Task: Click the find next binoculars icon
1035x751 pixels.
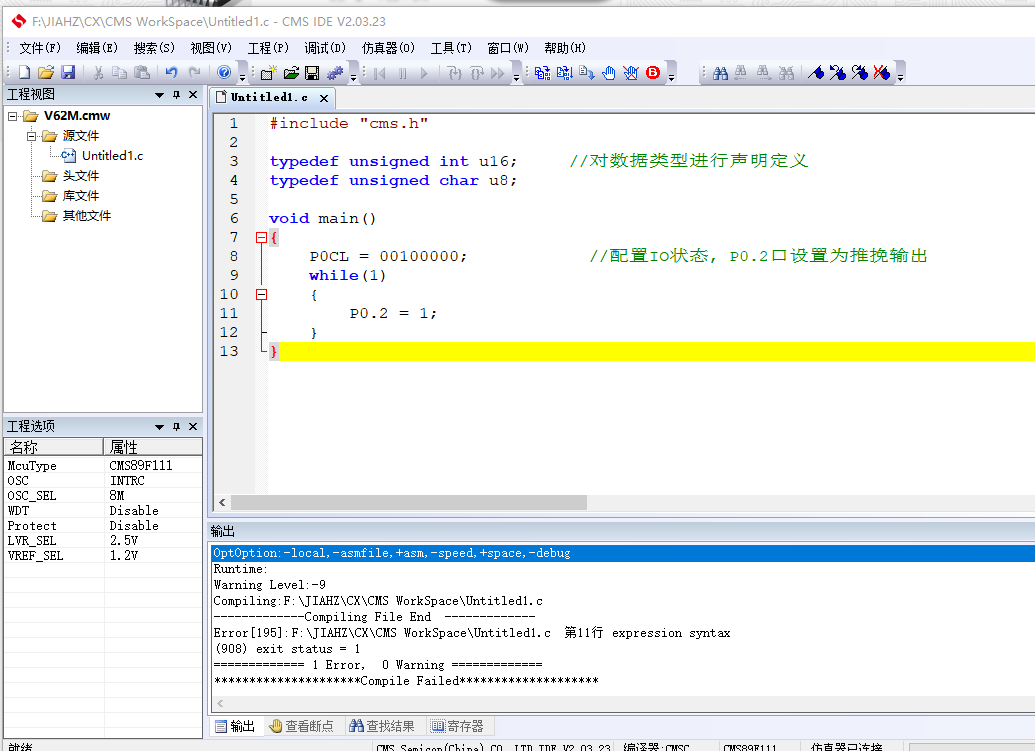Action: click(x=764, y=73)
